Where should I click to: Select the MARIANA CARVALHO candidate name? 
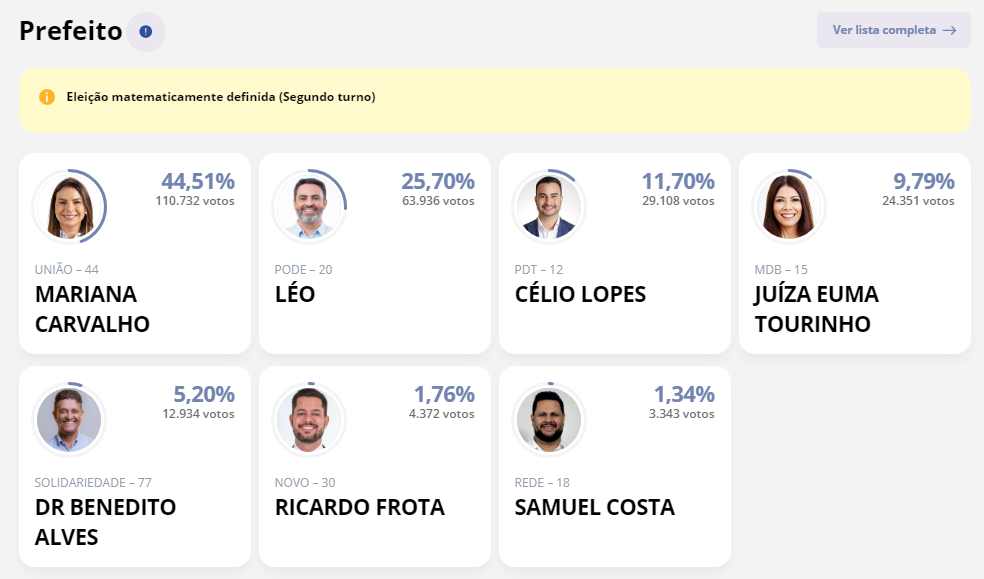[92, 309]
